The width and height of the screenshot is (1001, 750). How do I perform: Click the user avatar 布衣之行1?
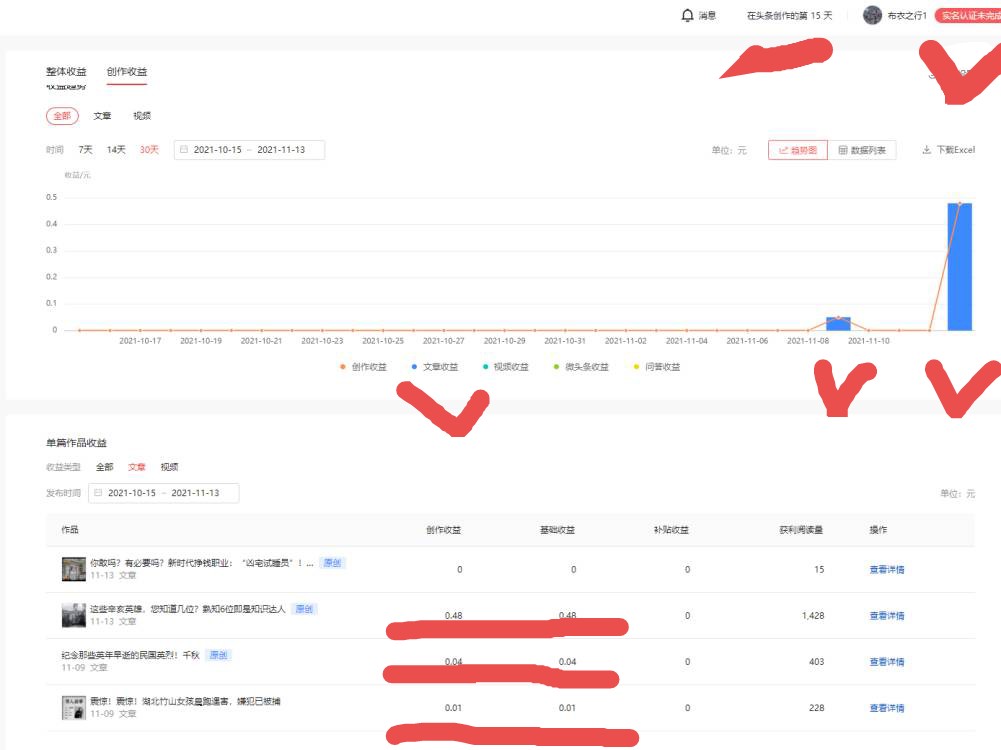tap(872, 15)
